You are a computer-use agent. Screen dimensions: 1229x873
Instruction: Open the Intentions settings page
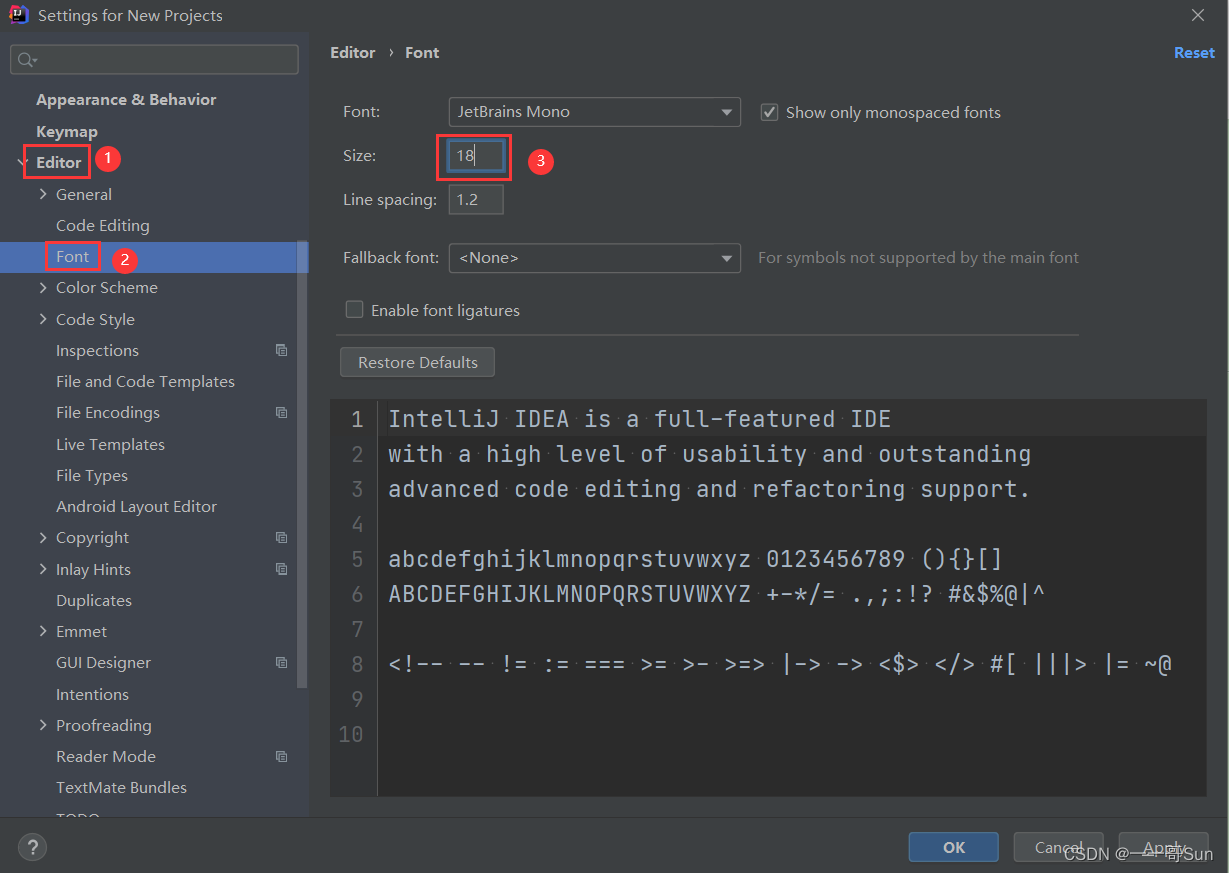point(92,694)
